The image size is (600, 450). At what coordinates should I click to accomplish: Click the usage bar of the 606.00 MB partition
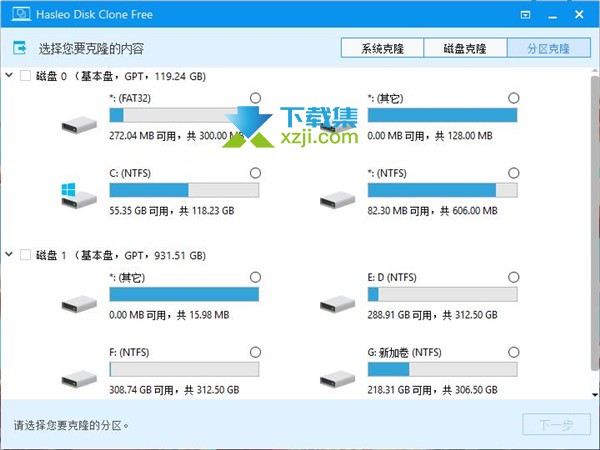pyautogui.click(x=442, y=190)
